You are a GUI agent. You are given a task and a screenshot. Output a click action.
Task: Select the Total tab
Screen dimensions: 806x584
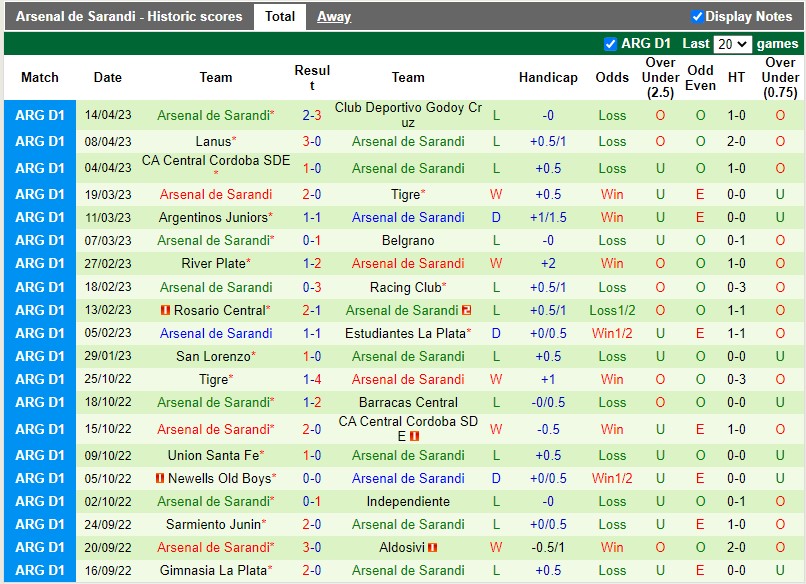pos(280,16)
